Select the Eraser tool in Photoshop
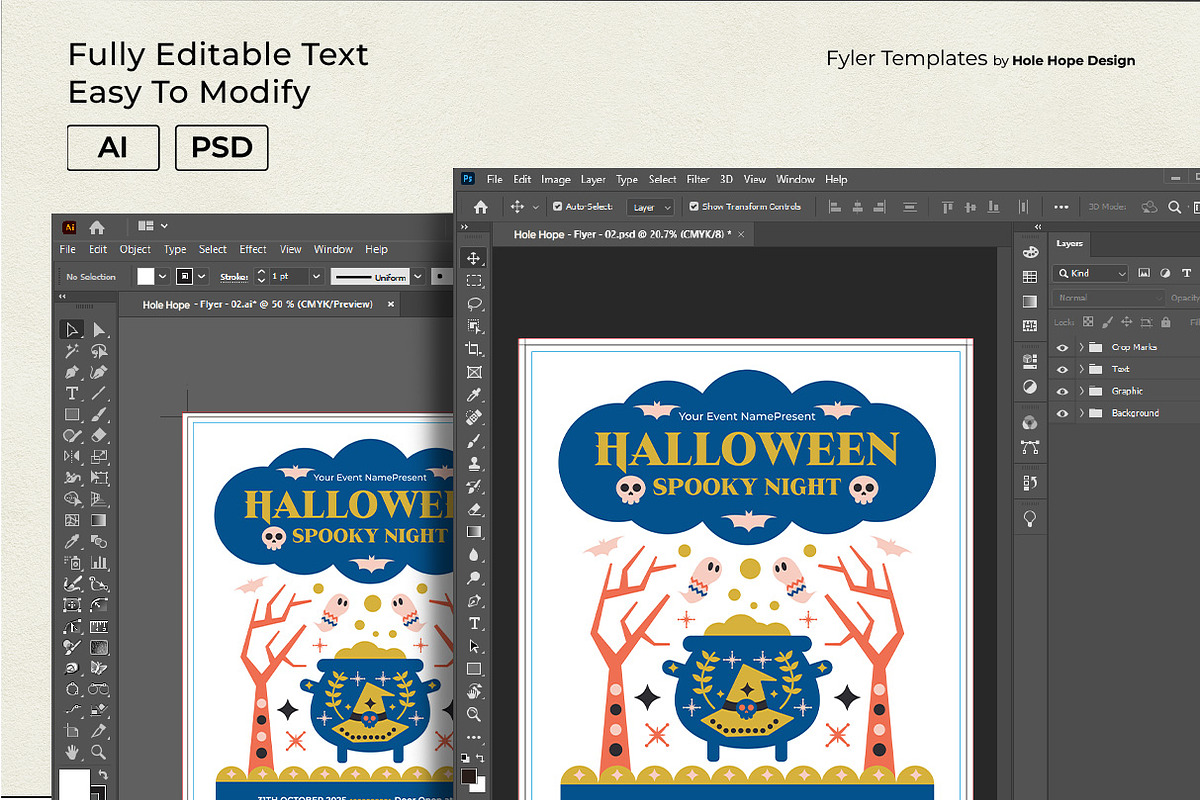 pos(474,509)
